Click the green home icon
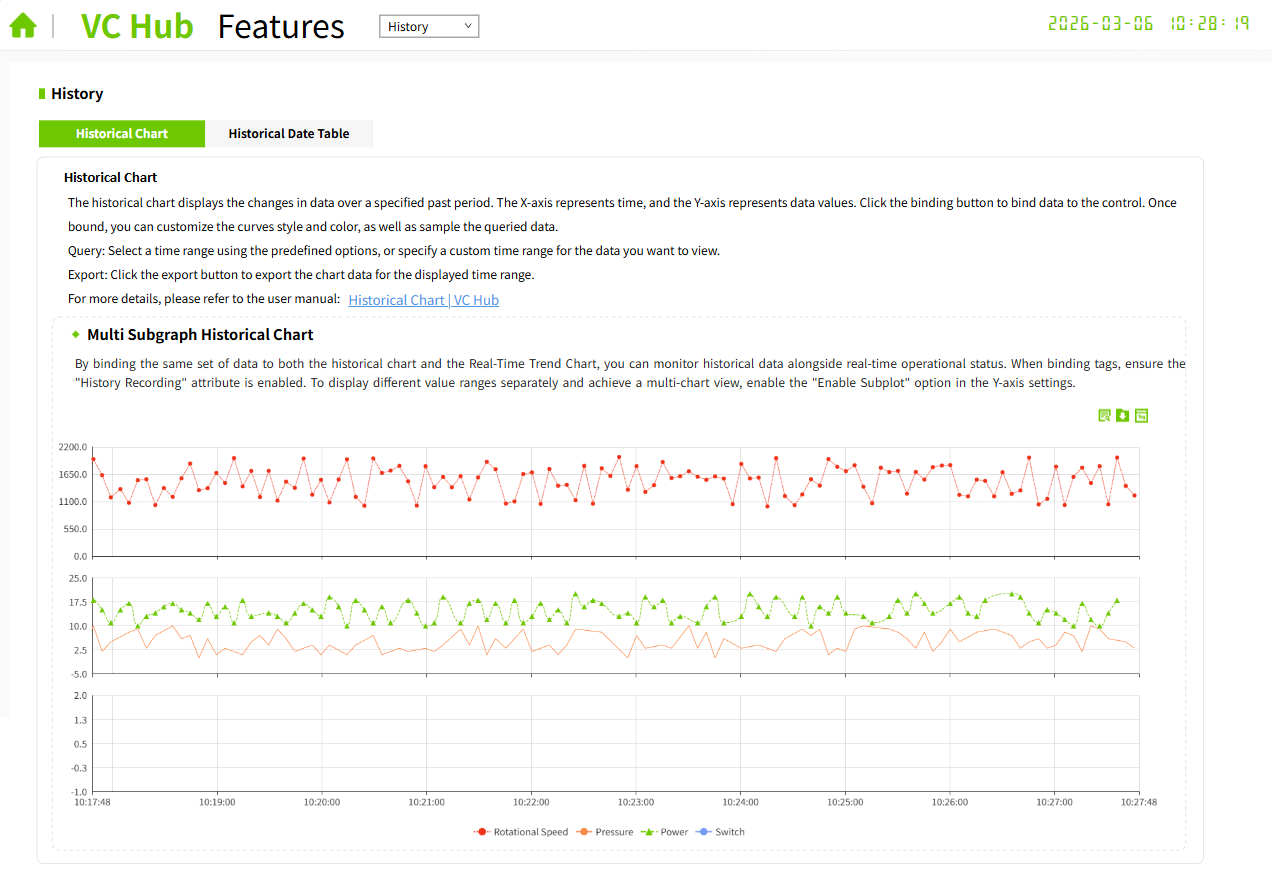1272x874 pixels. point(23,26)
